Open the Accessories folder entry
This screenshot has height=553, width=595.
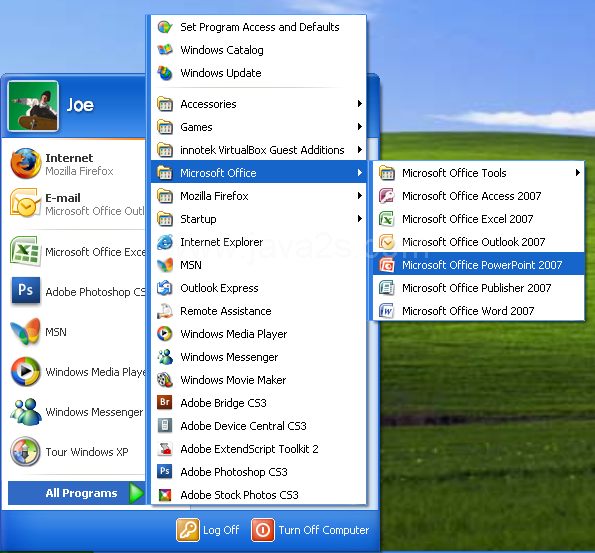coord(258,104)
